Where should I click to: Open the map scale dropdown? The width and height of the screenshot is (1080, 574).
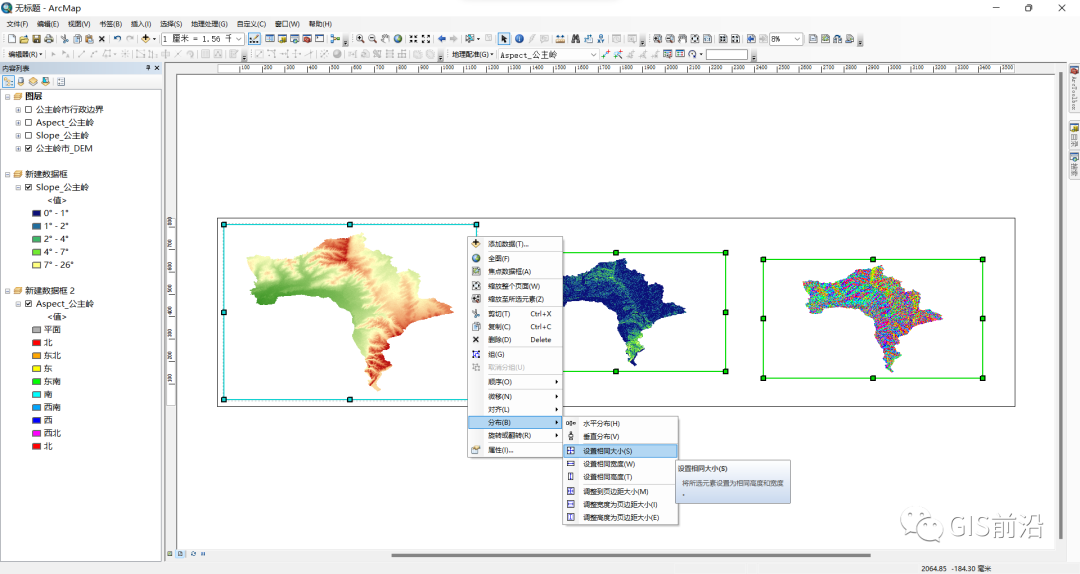(x=238, y=39)
